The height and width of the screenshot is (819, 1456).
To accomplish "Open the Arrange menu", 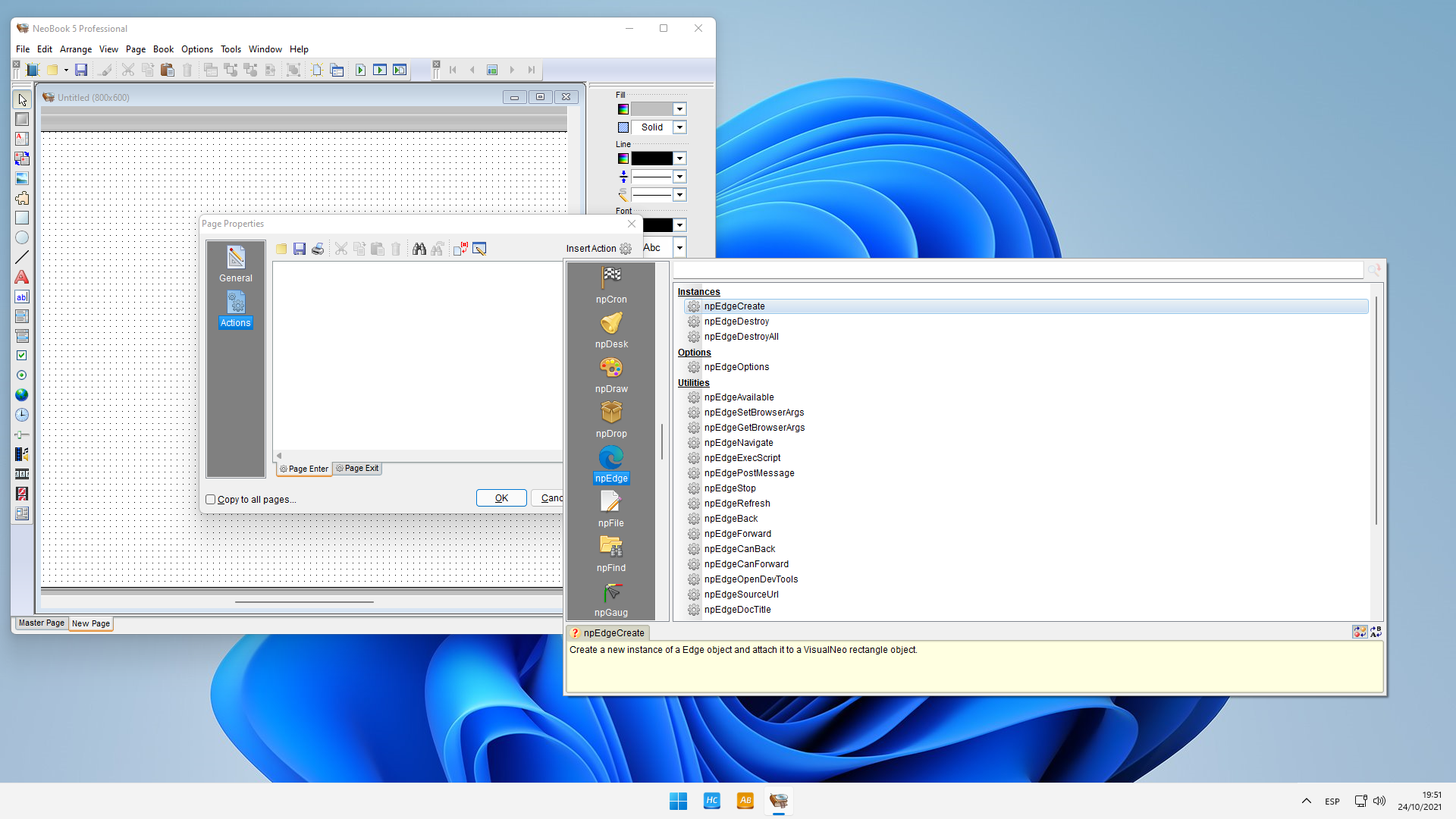I will tap(76, 49).
